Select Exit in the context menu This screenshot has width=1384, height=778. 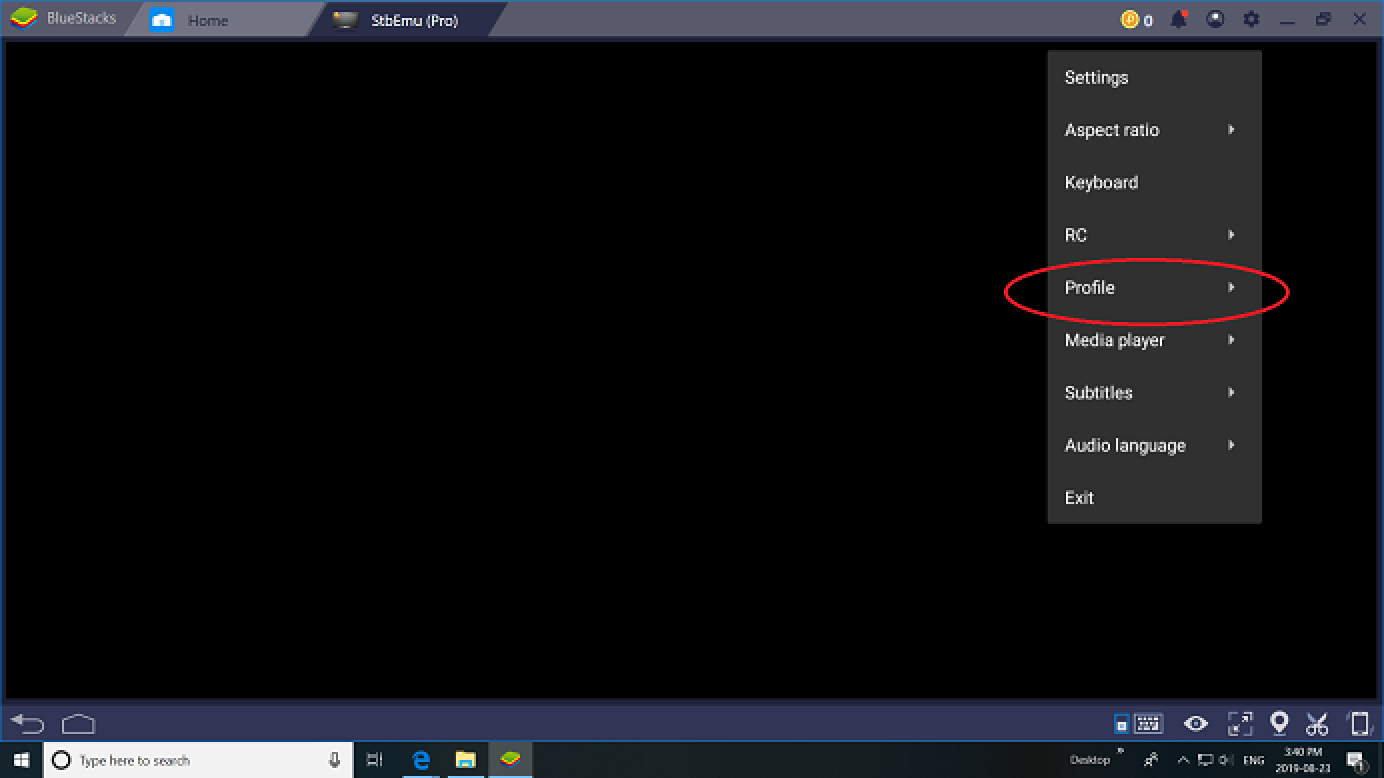1079,498
